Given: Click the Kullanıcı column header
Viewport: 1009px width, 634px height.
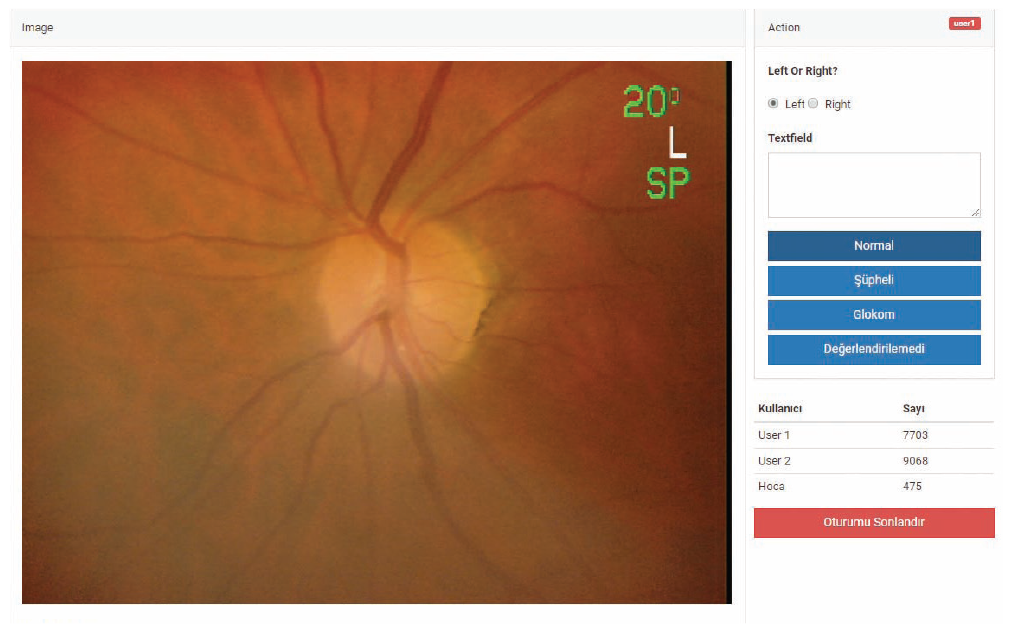Looking at the screenshot, I should point(780,408).
